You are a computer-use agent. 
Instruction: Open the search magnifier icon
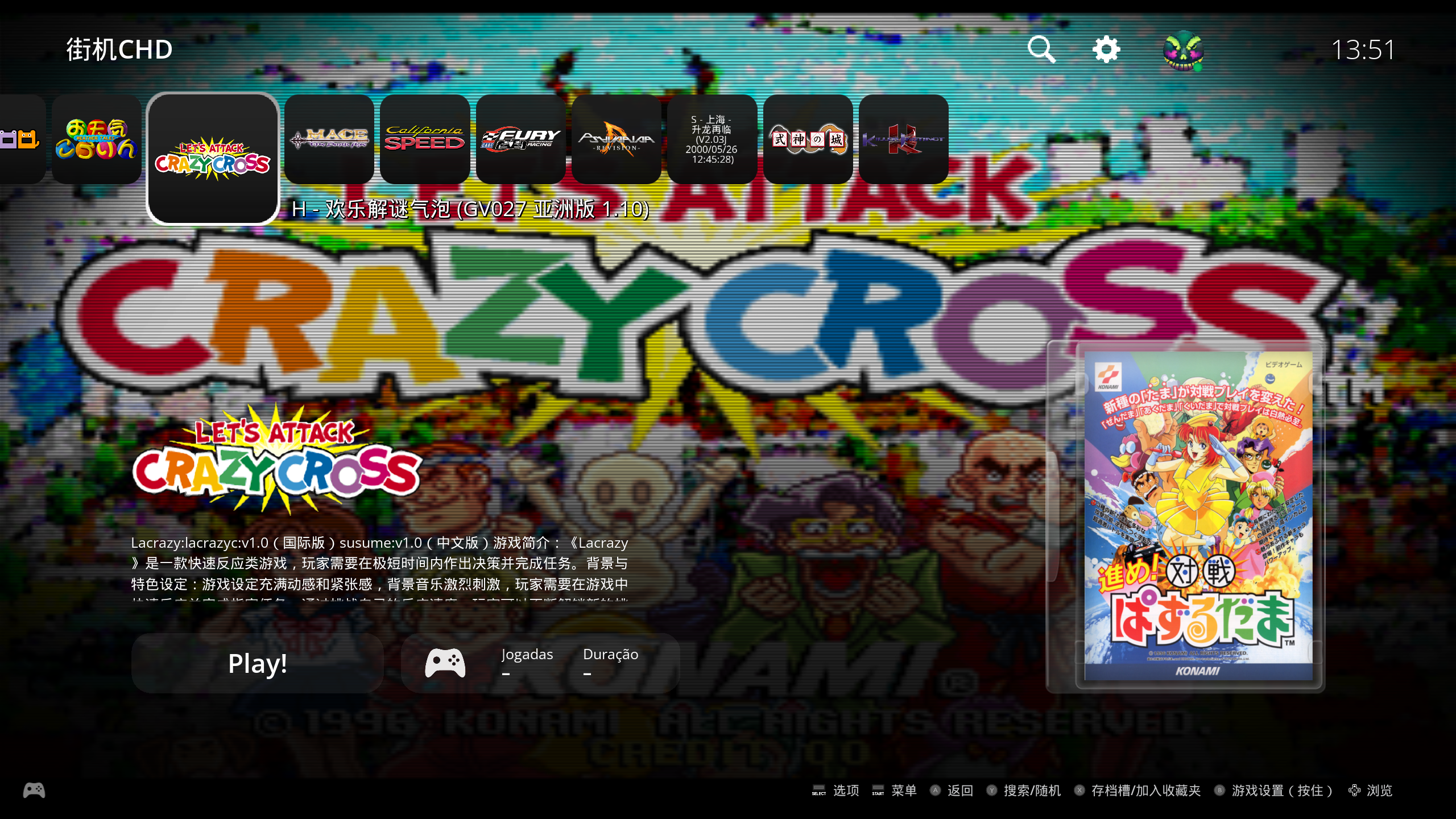click(x=1042, y=49)
